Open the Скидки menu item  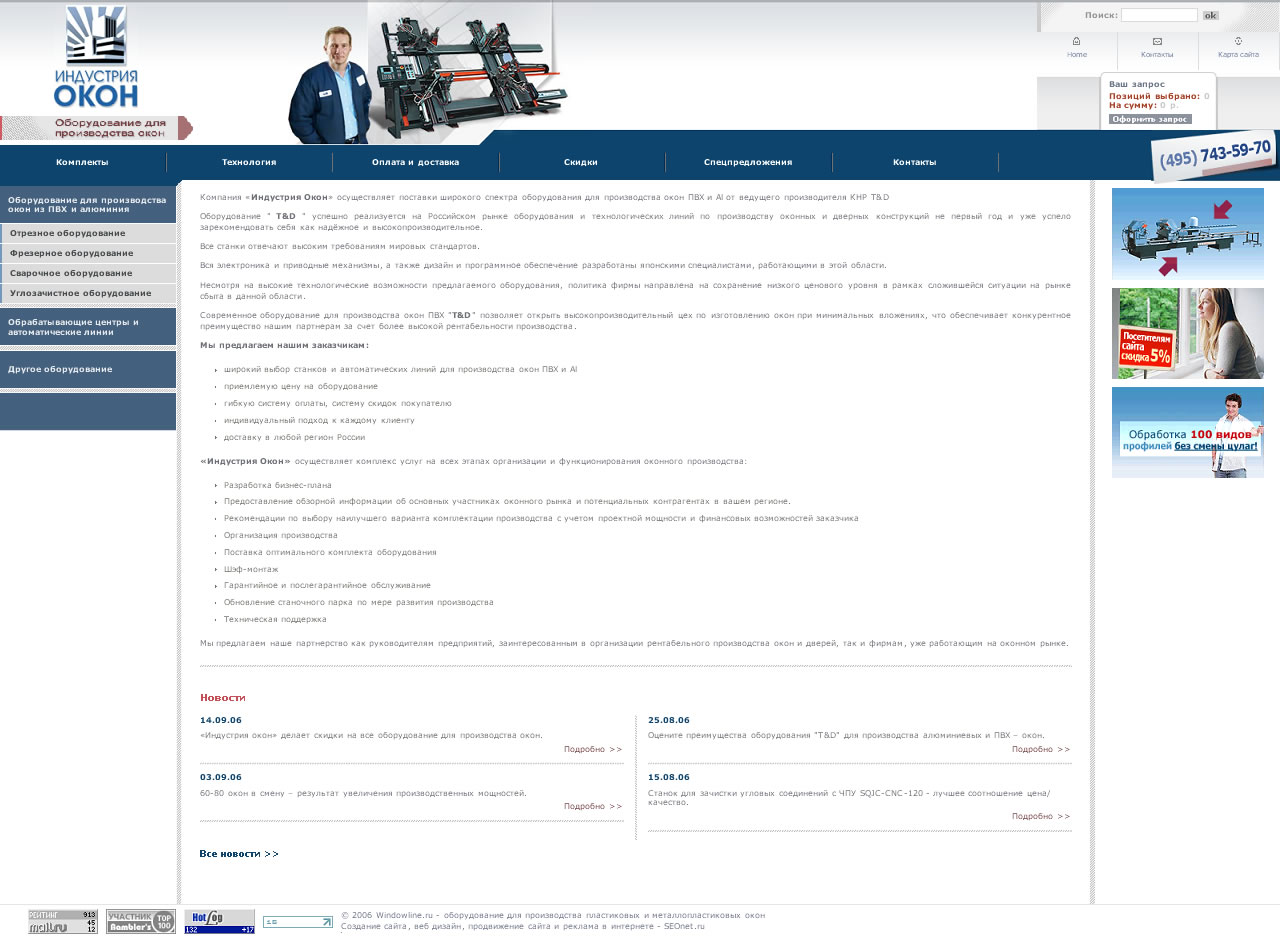point(581,162)
